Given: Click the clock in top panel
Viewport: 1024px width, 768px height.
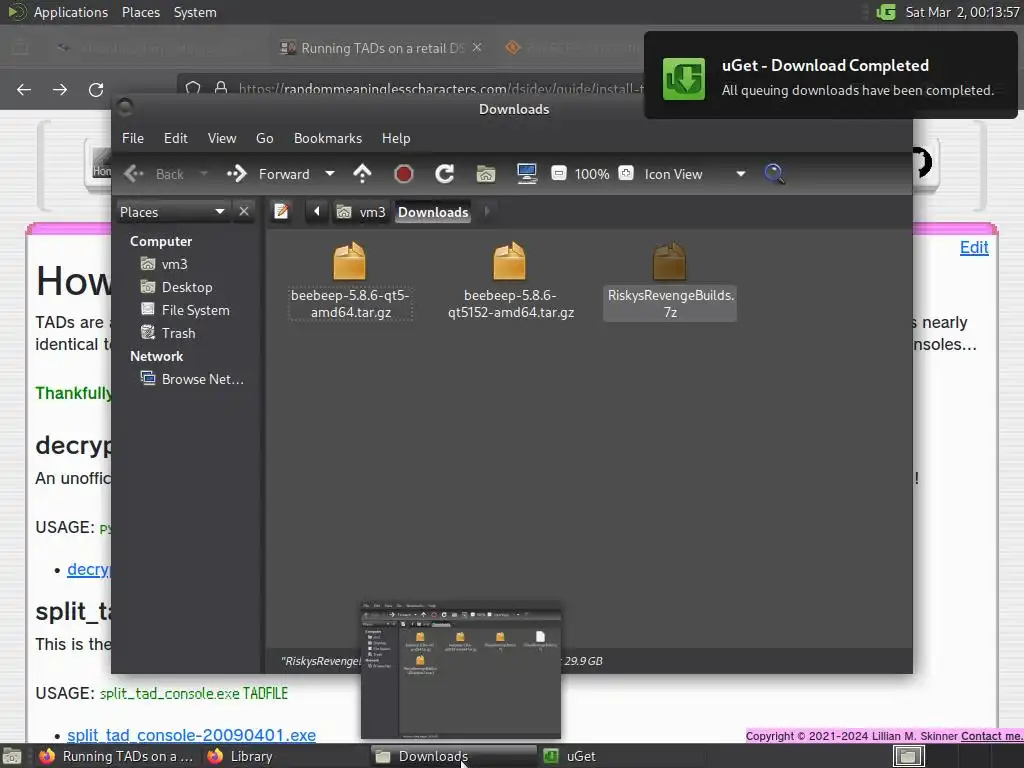Looking at the screenshot, I should (962, 12).
